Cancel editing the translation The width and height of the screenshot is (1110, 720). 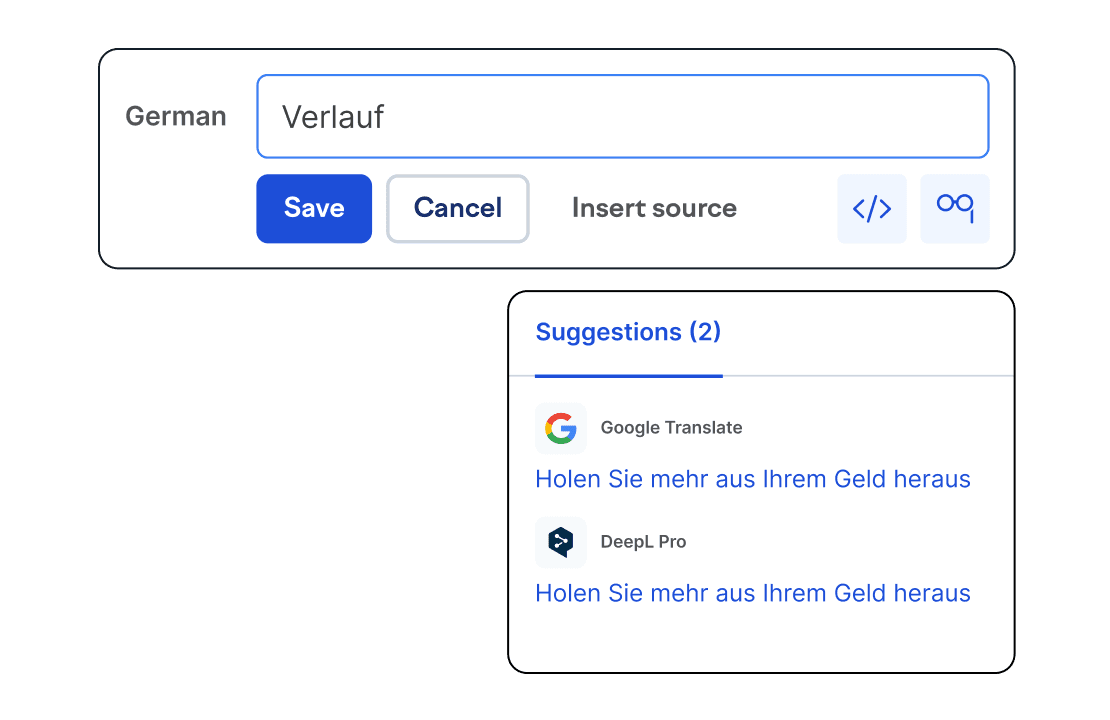458,209
